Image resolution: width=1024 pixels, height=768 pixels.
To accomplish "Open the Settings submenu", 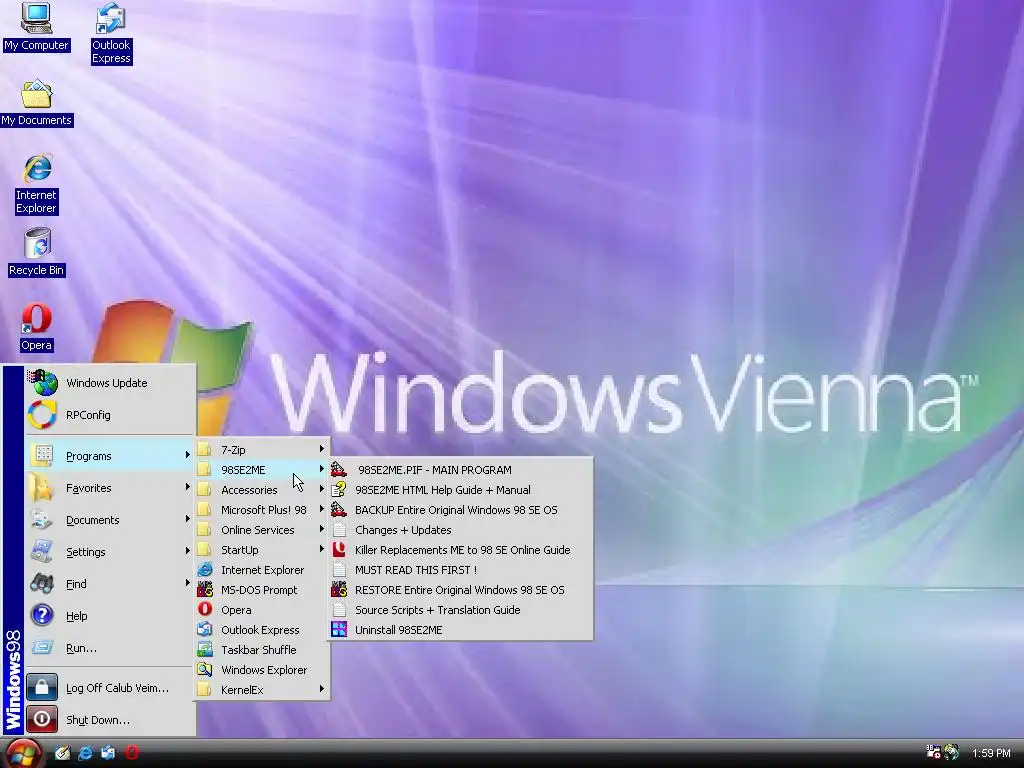I will click(x=110, y=552).
